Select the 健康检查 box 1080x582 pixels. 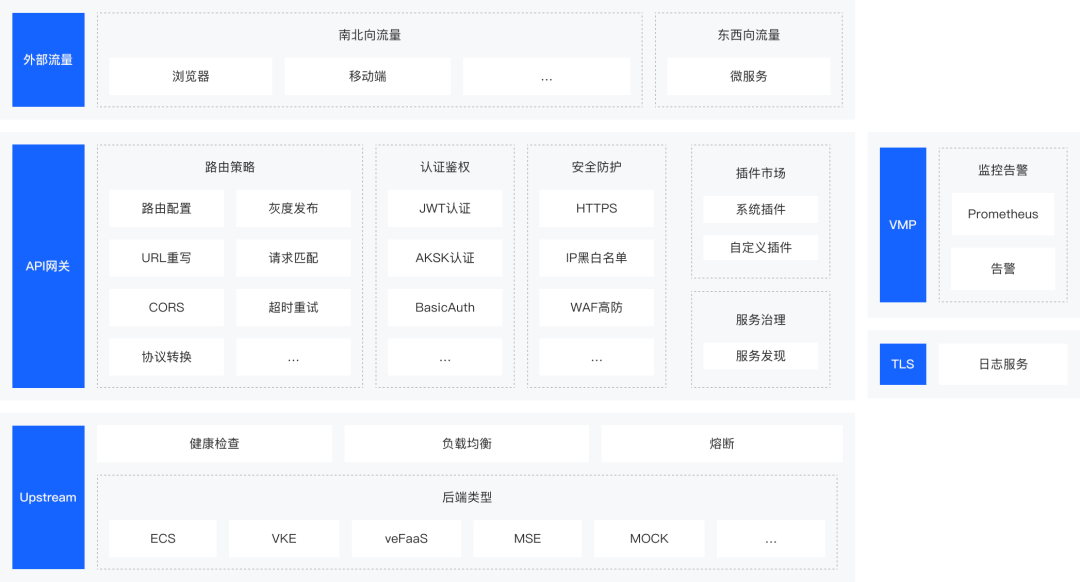pos(215,444)
